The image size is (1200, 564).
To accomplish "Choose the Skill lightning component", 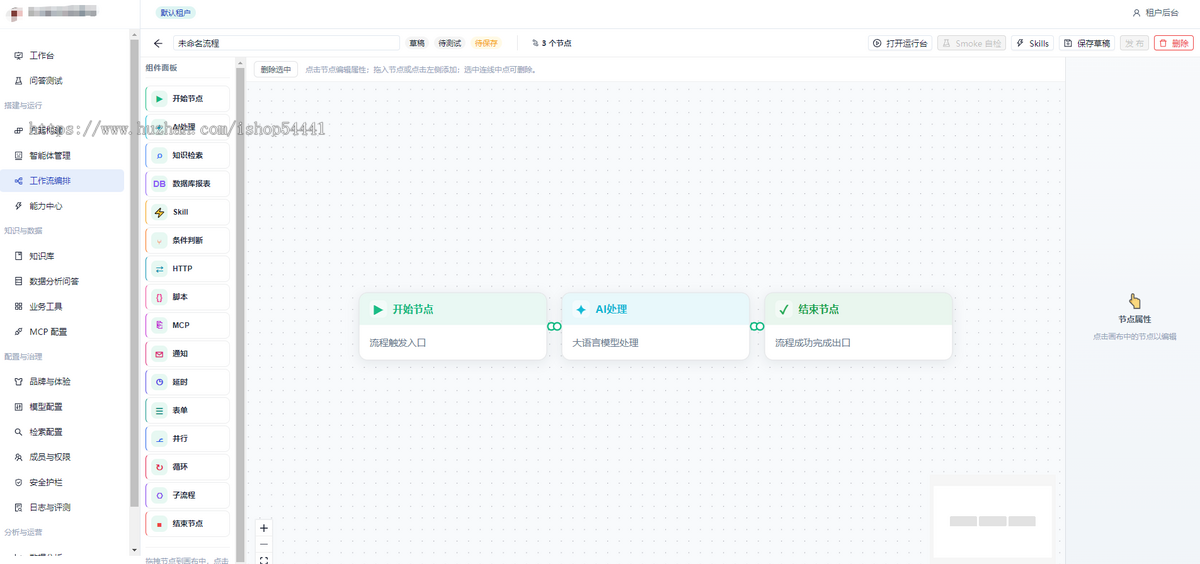I will click(187, 212).
